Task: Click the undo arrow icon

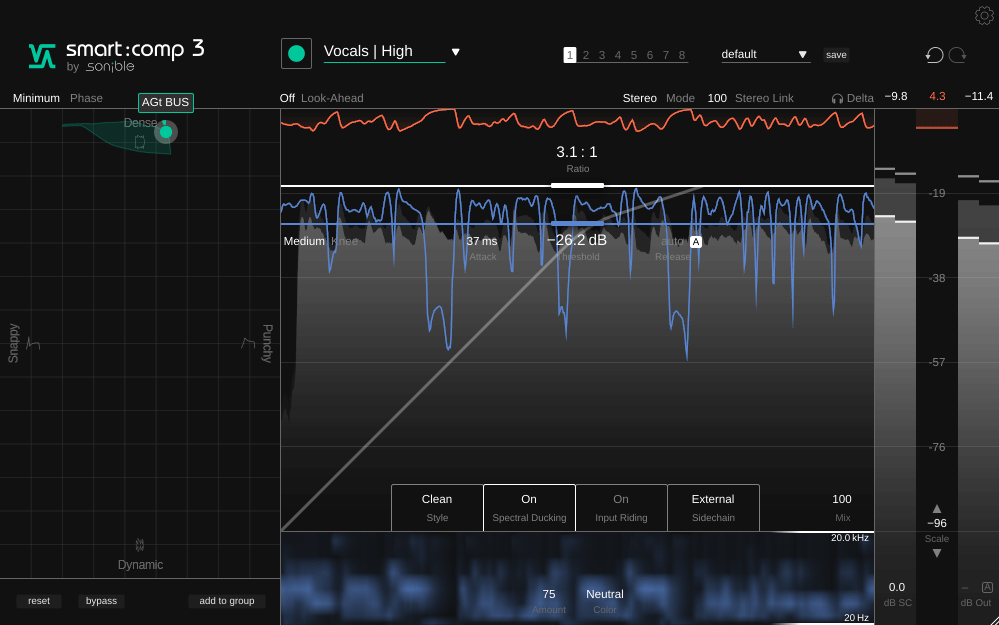Action: coord(934,55)
